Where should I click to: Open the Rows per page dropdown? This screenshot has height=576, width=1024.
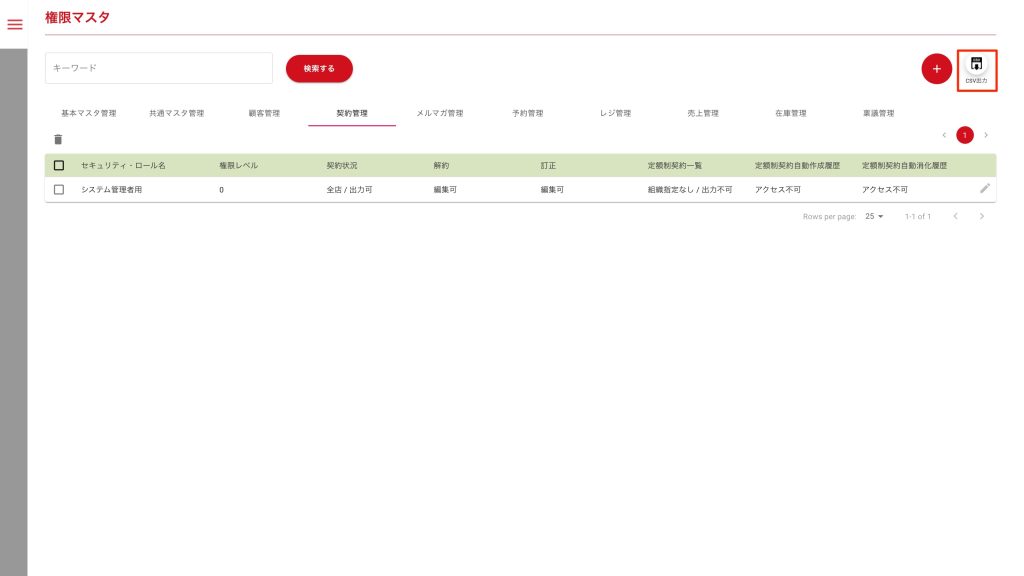[875, 216]
